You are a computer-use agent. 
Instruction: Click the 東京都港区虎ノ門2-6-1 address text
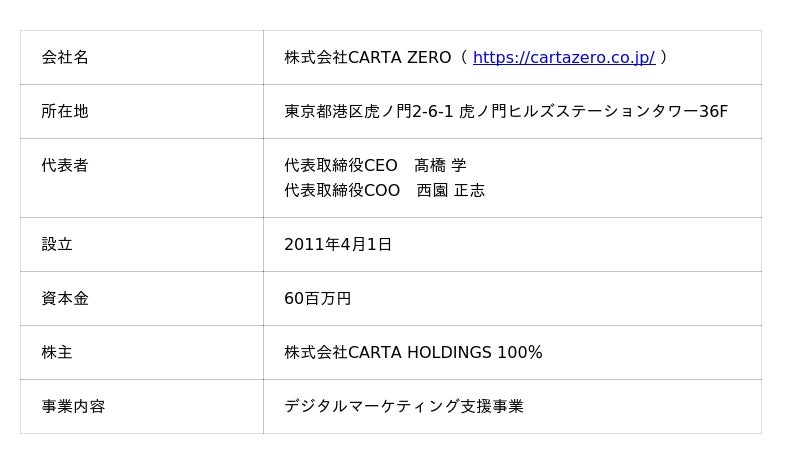369,112
